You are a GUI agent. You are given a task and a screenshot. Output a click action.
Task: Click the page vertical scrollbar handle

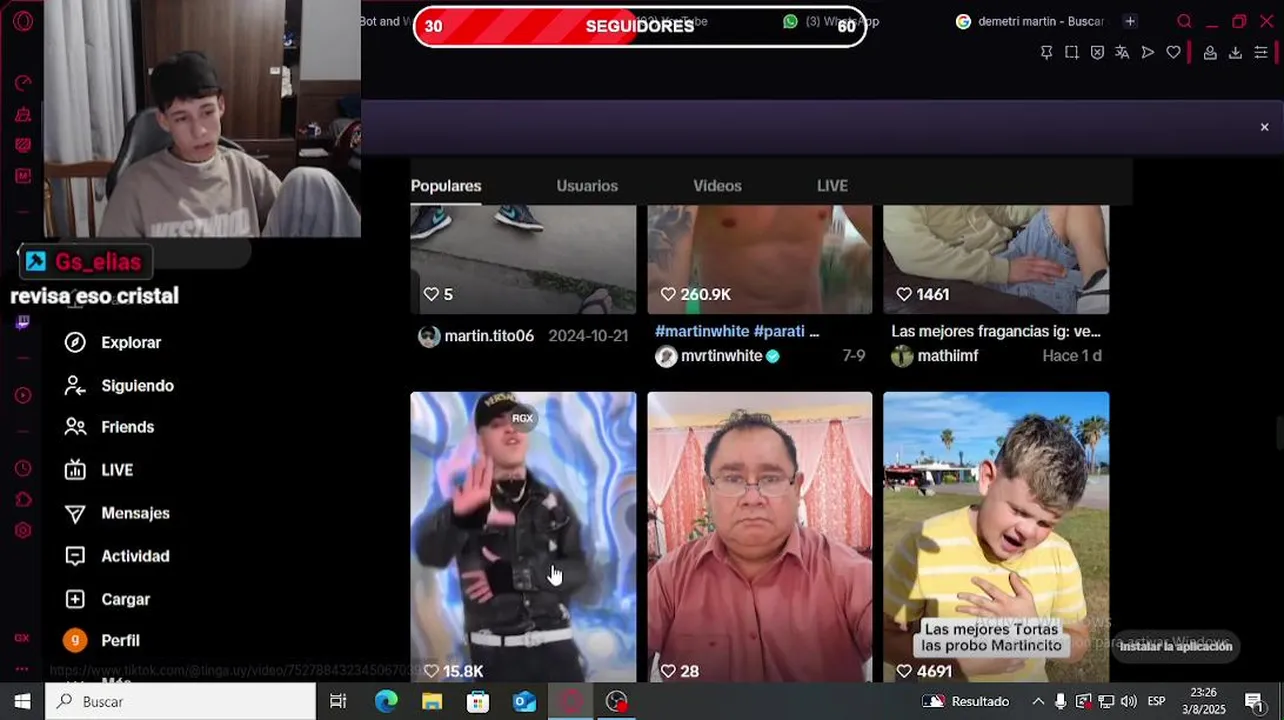1279,435
